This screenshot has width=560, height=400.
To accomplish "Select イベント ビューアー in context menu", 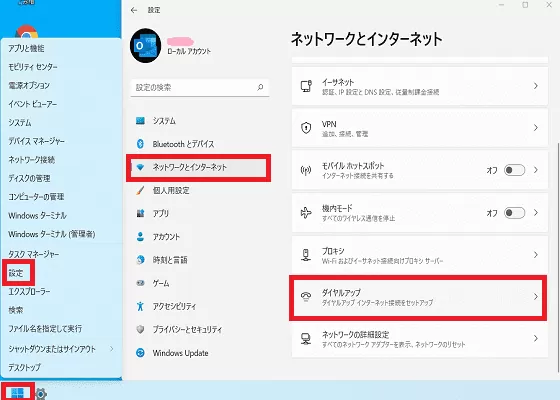I will coord(32,104).
